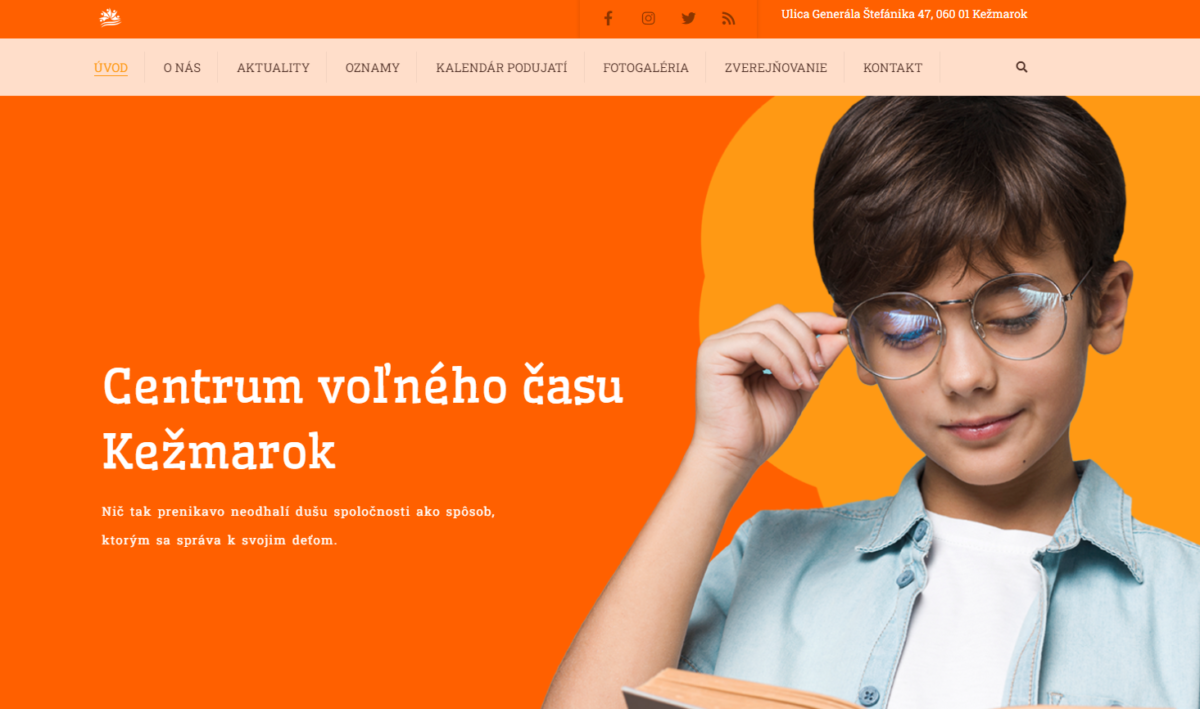
Task: Click the site logo in the header
Action: pos(110,17)
